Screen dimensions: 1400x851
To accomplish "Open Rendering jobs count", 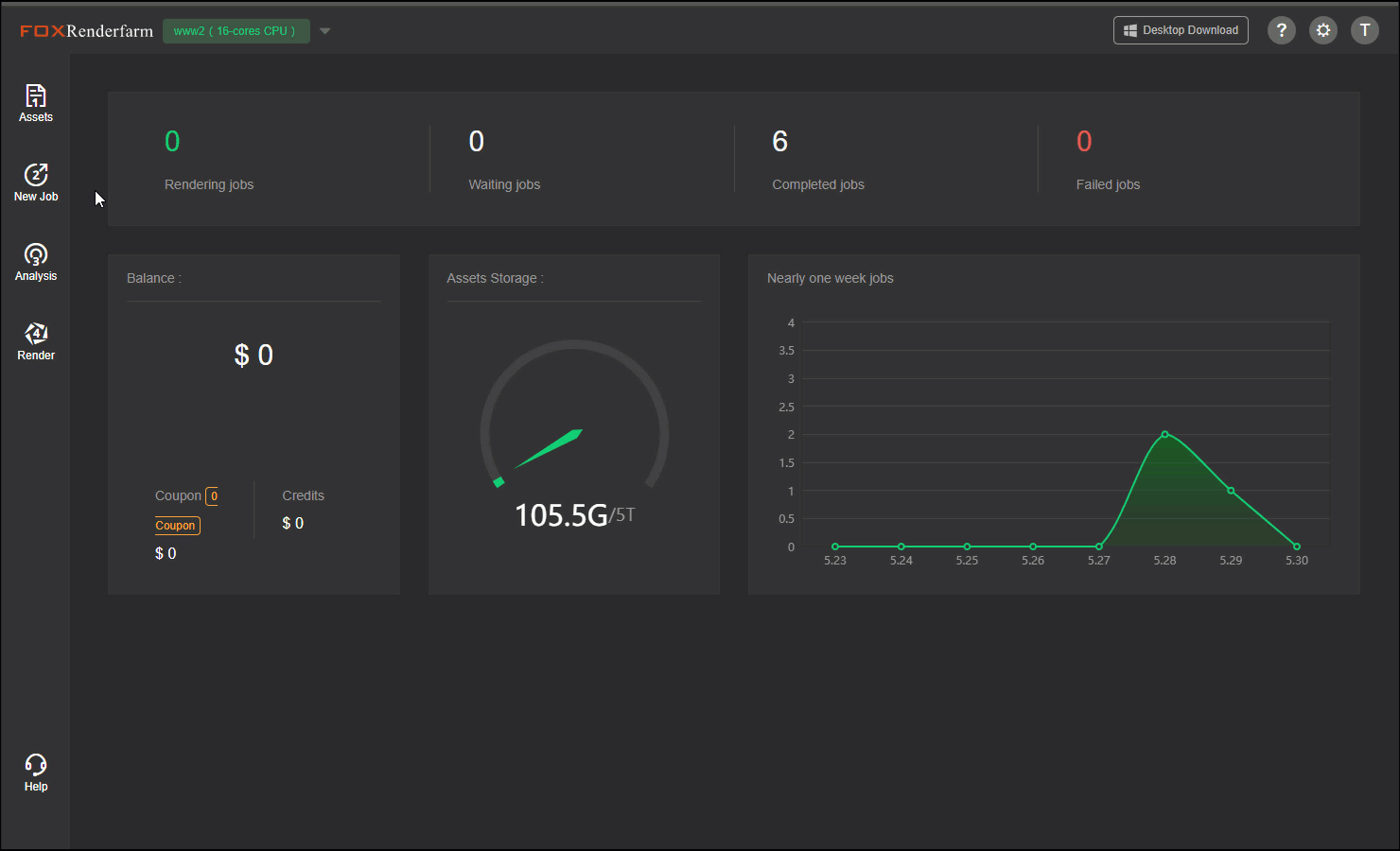I will pyautogui.click(x=172, y=141).
